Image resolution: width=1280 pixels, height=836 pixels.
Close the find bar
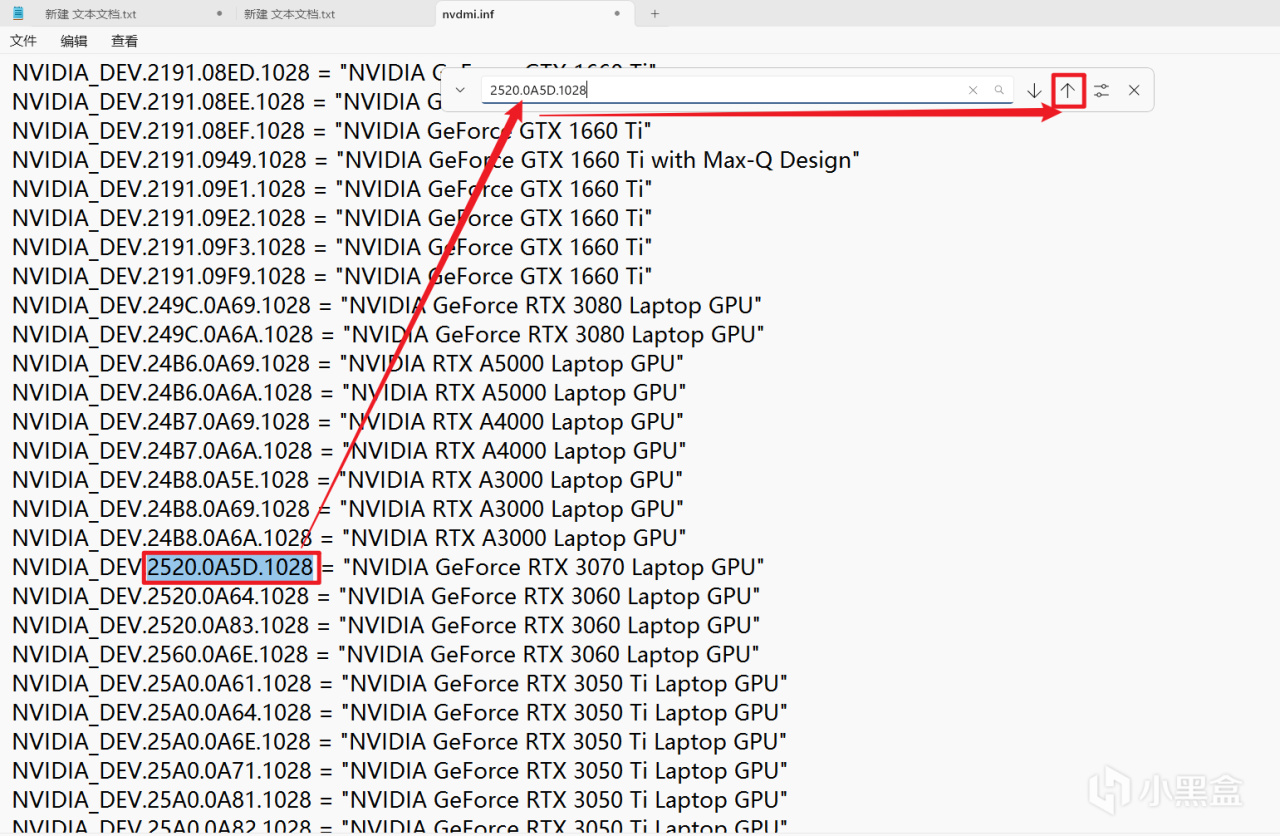tap(1134, 90)
